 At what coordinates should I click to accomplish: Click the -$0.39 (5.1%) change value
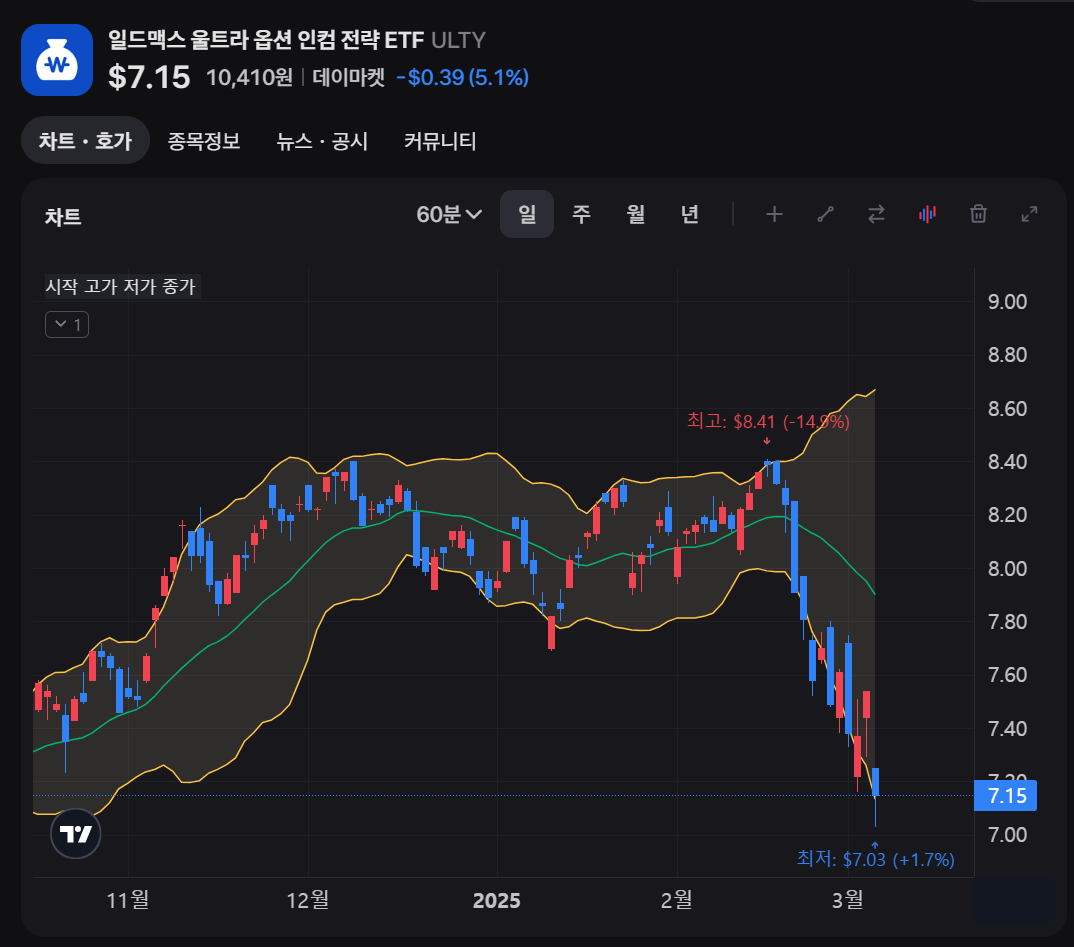[462, 77]
